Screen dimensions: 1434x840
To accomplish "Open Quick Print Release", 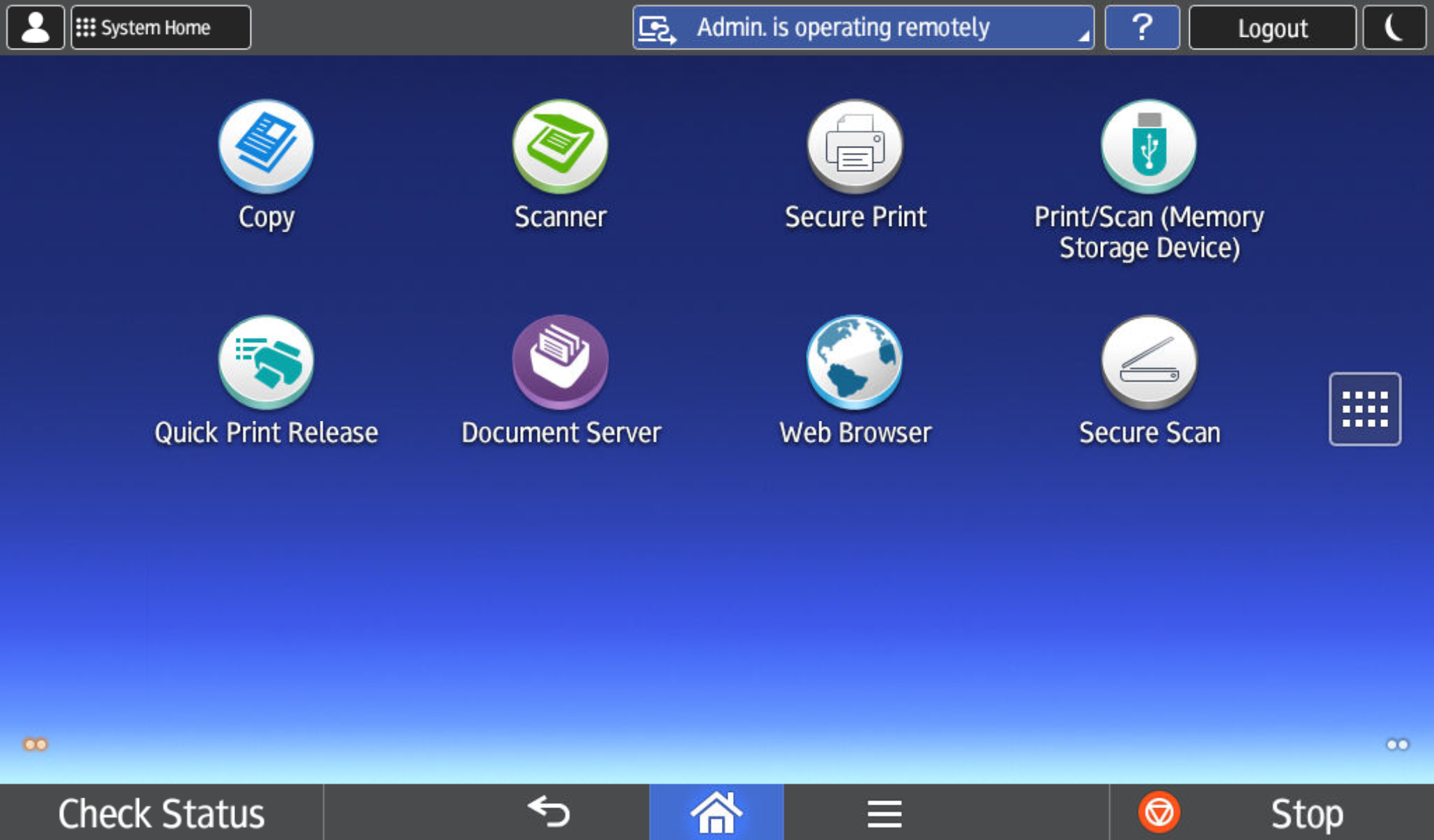I will (266, 362).
